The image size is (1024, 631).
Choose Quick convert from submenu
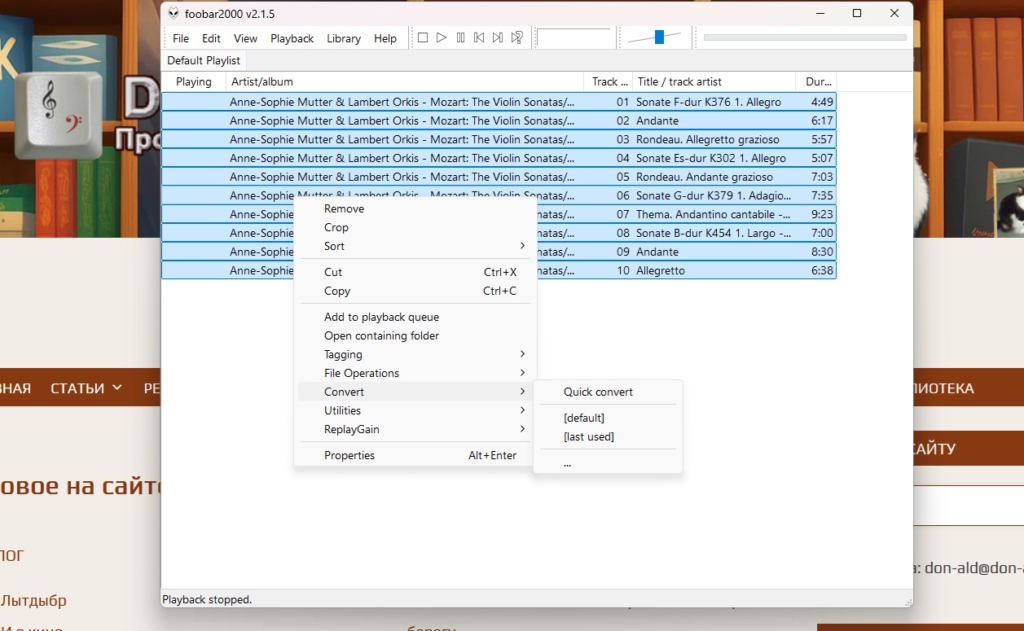tap(598, 392)
